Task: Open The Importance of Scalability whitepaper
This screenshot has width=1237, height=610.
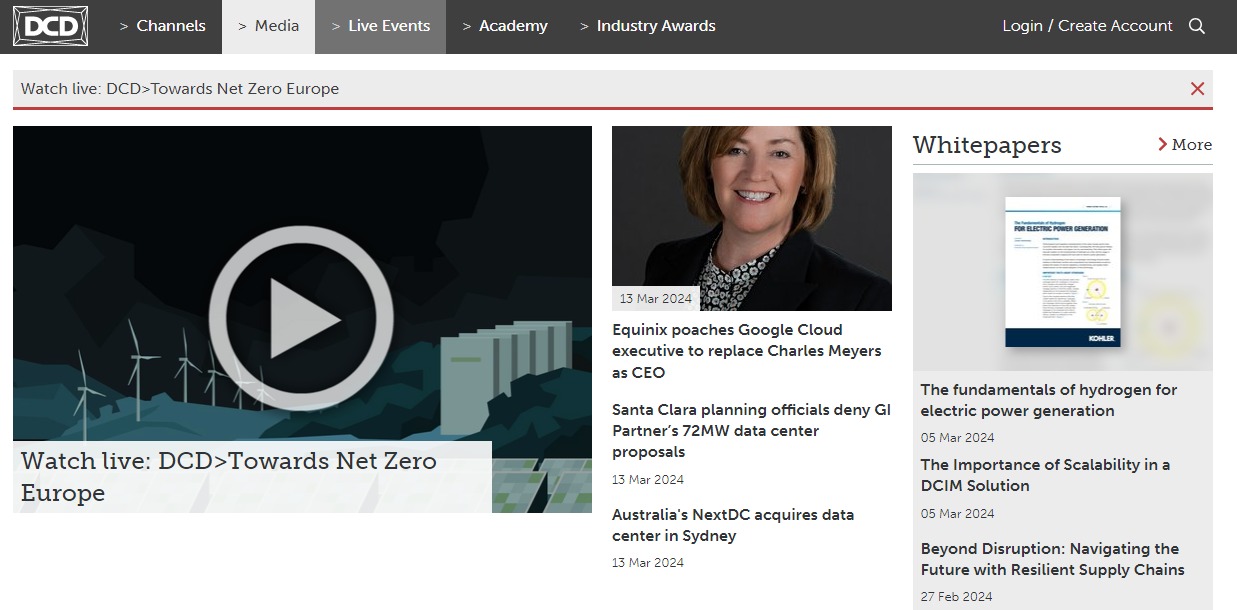Action: (x=1045, y=475)
